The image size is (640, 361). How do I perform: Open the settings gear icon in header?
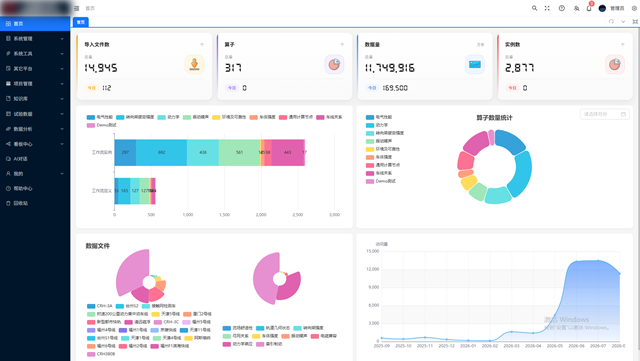point(634,8)
